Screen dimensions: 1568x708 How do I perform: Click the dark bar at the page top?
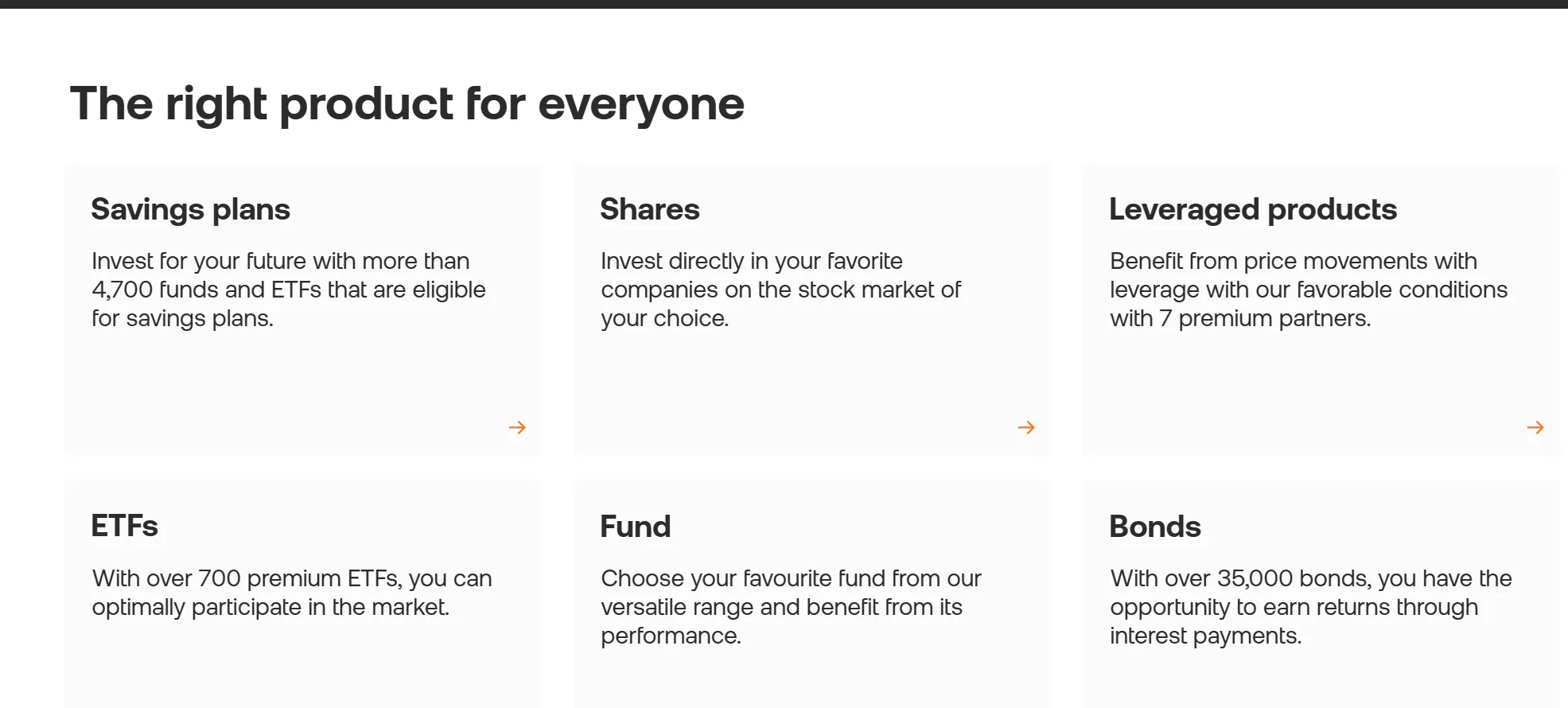click(x=784, y=4)
